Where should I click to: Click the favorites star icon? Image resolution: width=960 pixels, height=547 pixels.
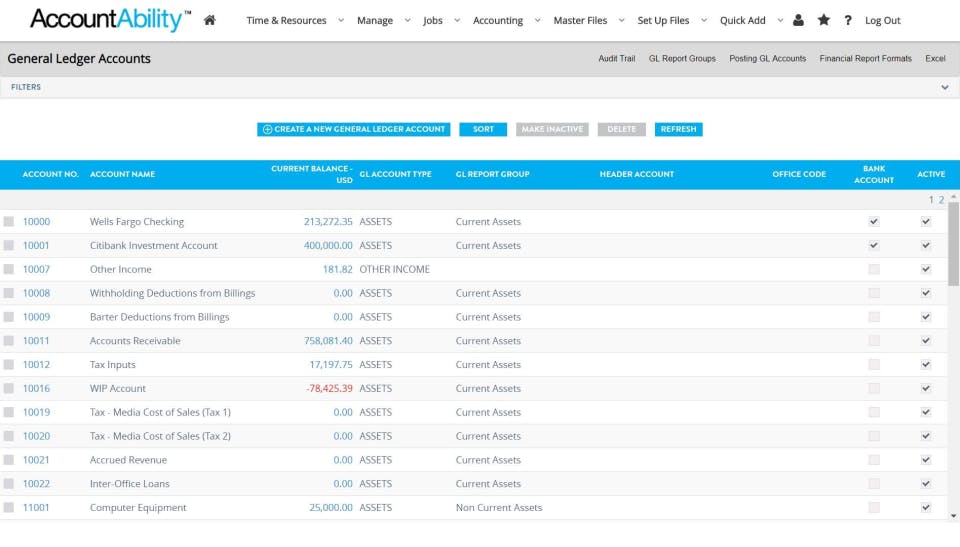click(823, 20)
